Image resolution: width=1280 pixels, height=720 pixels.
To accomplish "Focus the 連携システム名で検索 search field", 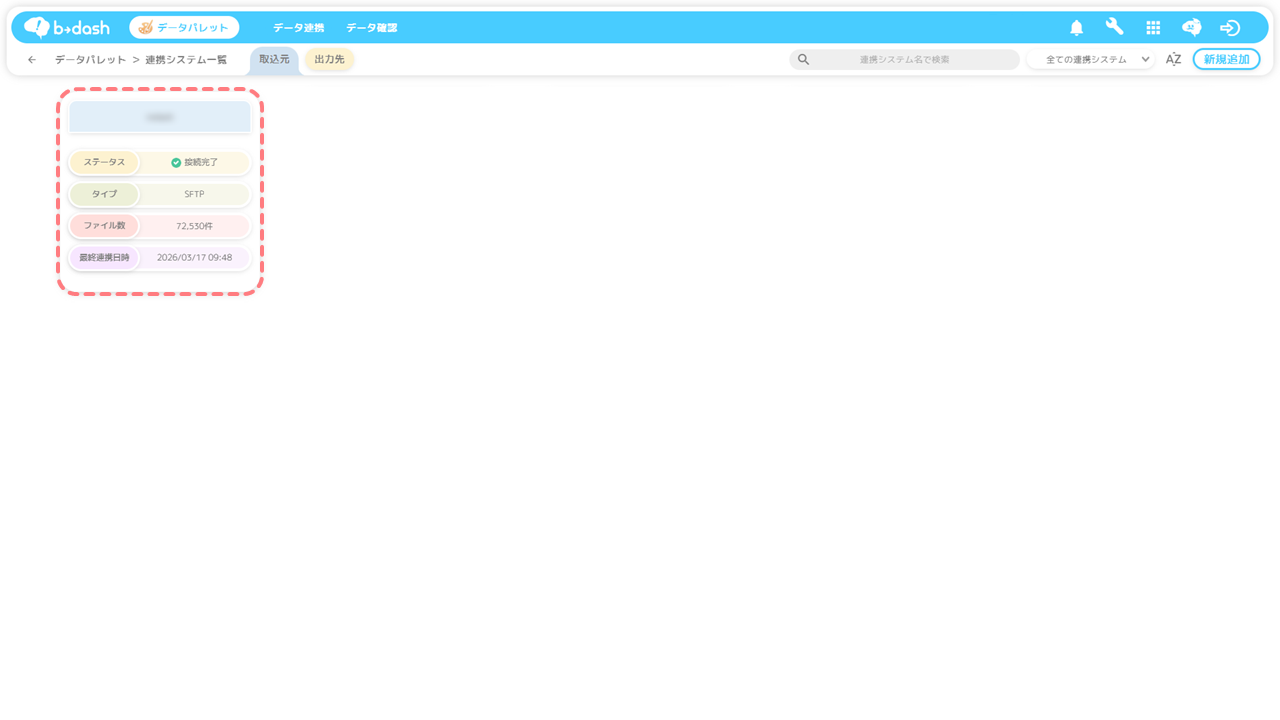I will [x=904, y=60].
